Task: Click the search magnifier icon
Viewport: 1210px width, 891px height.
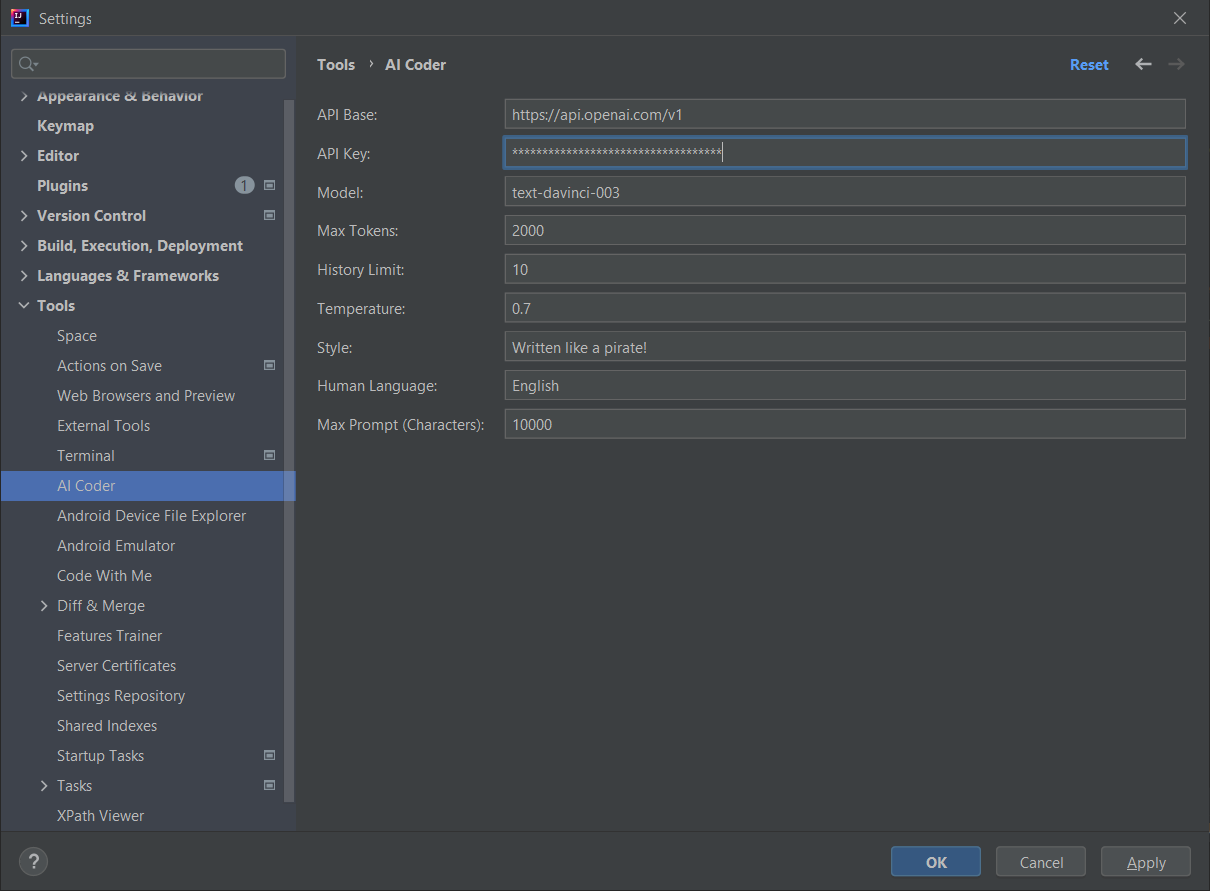Action: coord(27,64)
